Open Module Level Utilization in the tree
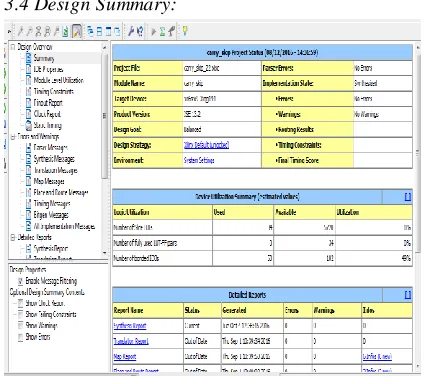Viewport: 424px width, 384px height. pyautogui.click(x=59, y=80)
